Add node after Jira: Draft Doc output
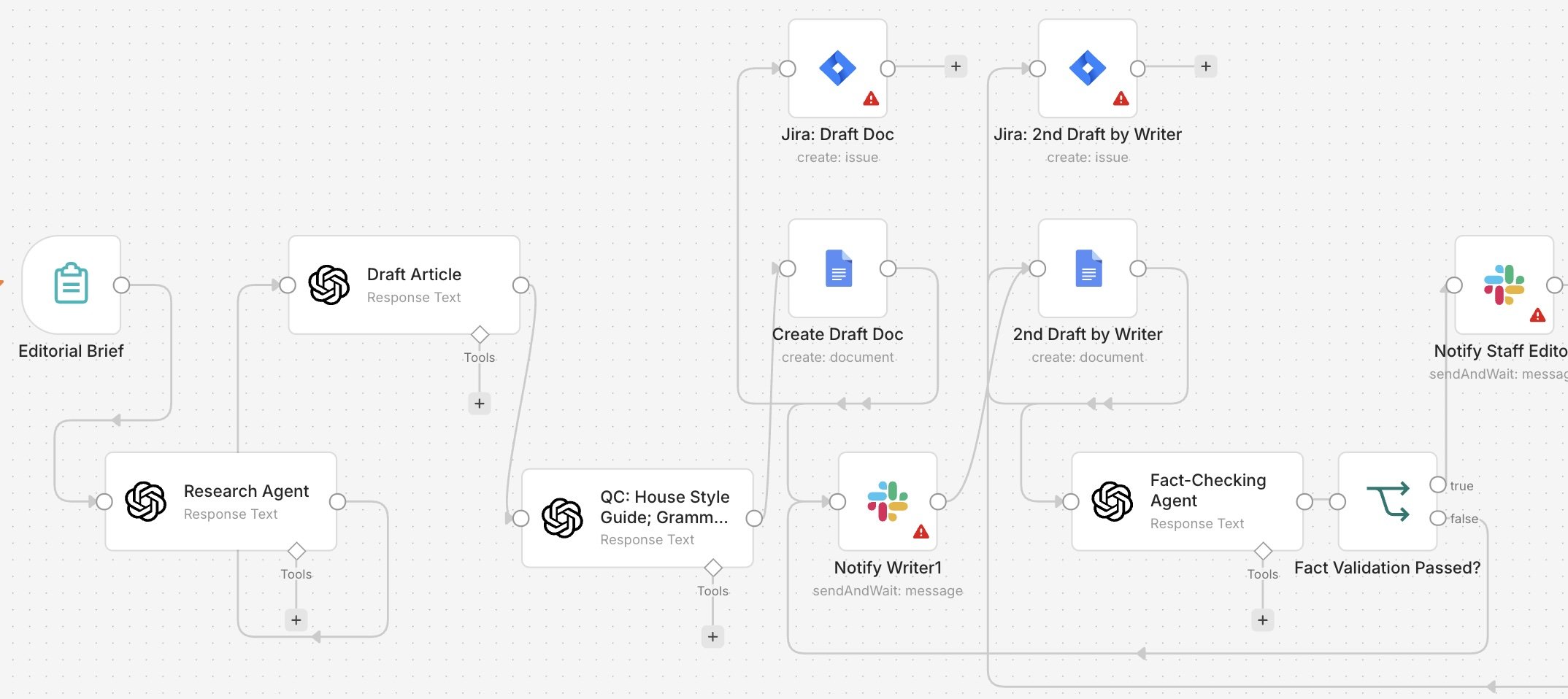This screenshot has height=699, width=1568. point(956,66)
